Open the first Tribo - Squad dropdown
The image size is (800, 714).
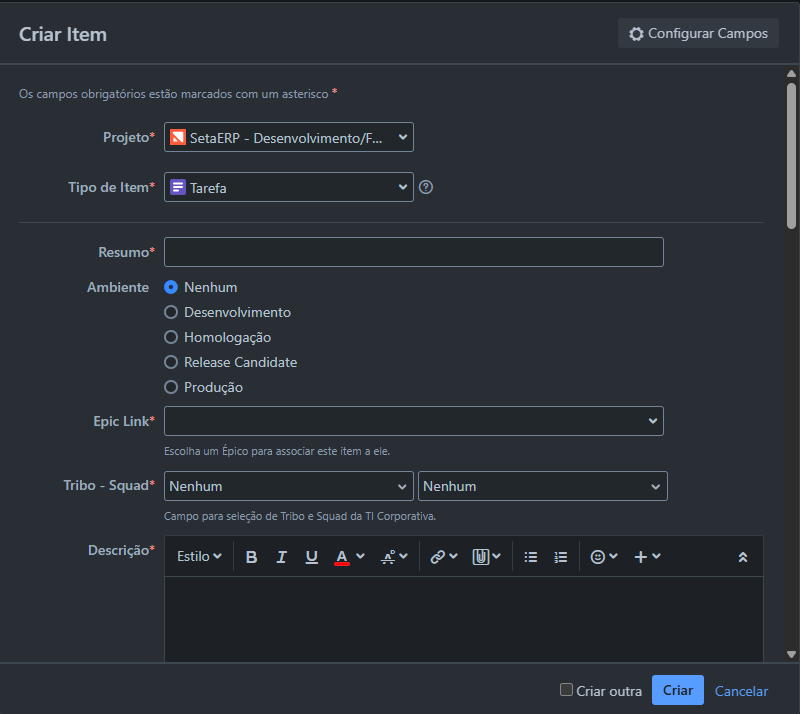coord(288,486)
